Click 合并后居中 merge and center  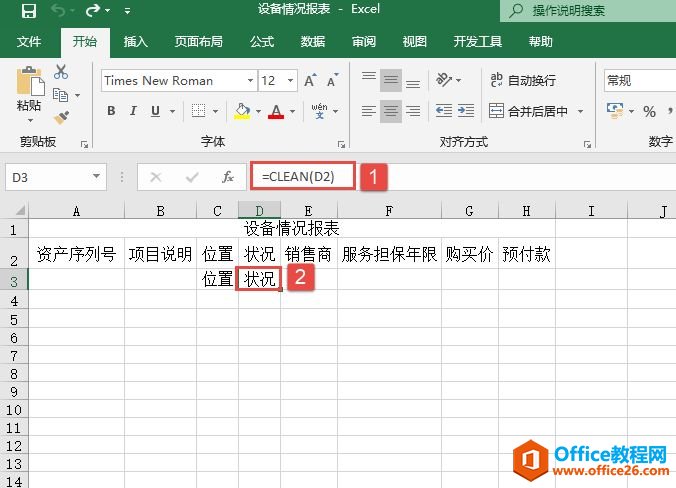[529, 111]
